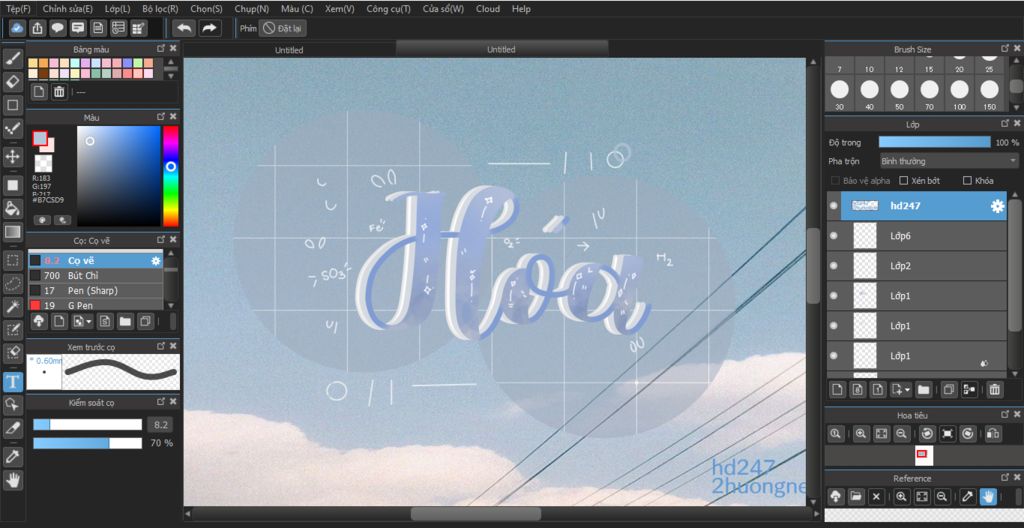
Task: Delete layer with the trash icon in Lớp panel
Action: tap(994, 390)
